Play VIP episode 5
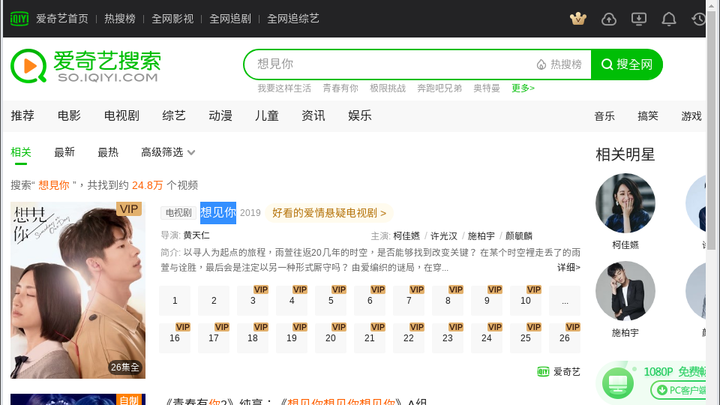The image size is (720, 405). (x=331, y=300)
